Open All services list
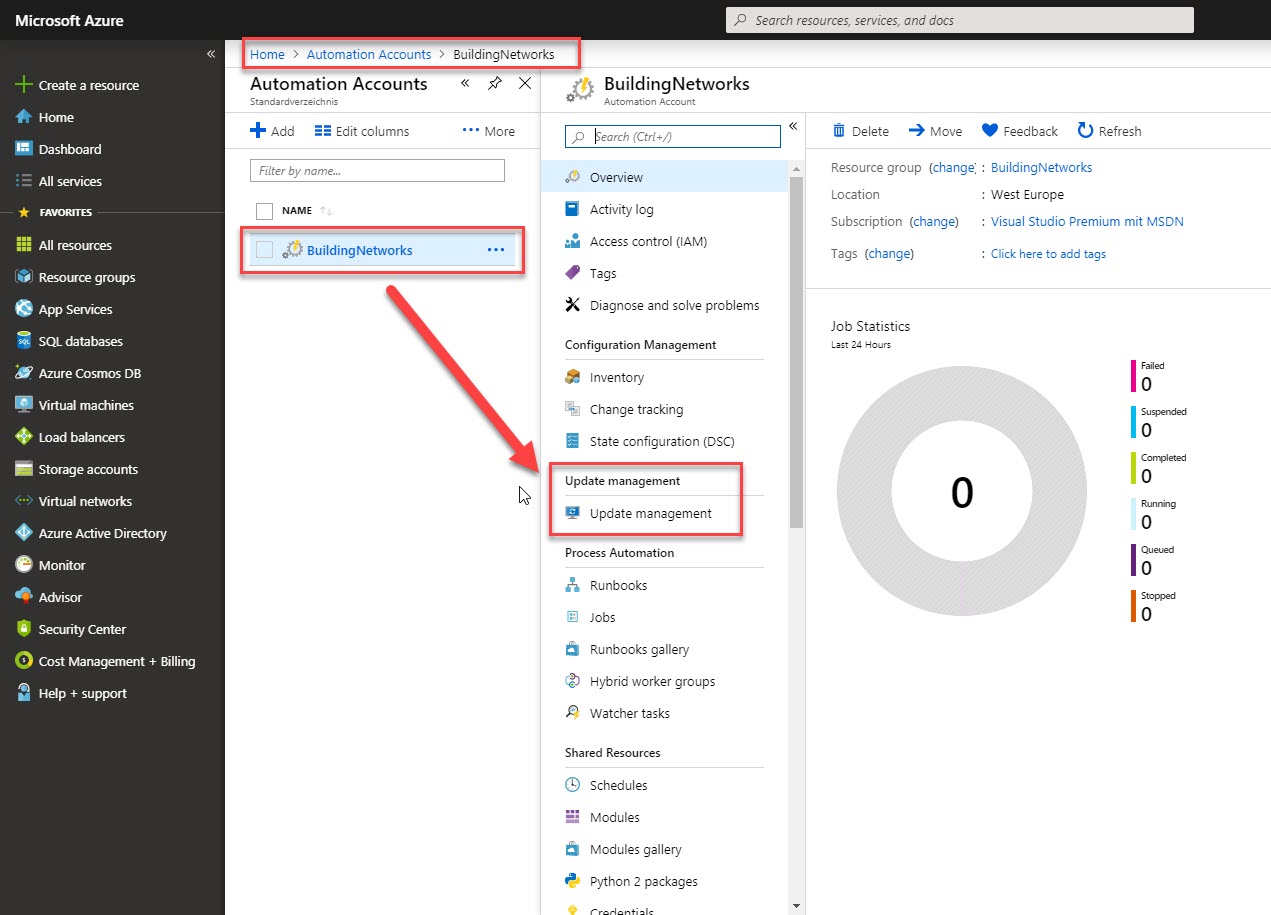 (70, 181)
